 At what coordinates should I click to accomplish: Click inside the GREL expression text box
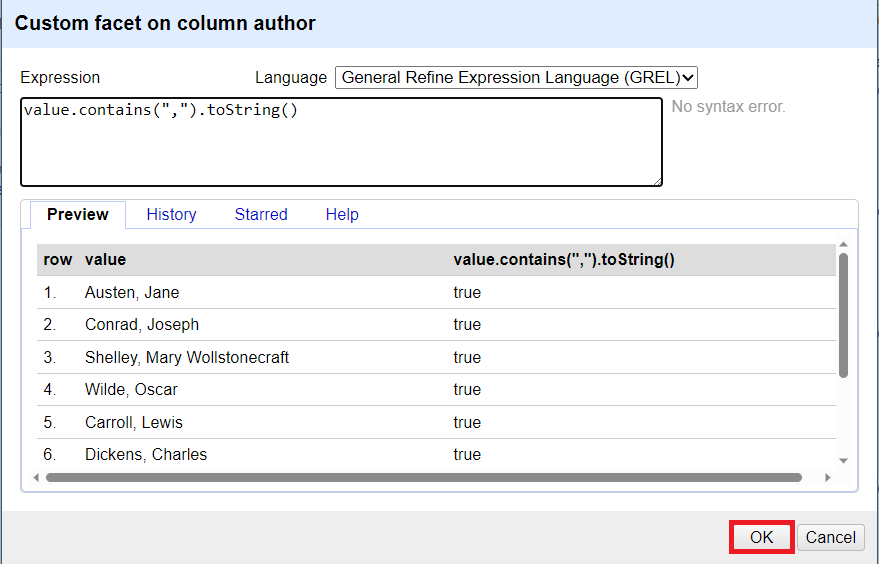pos(340,142)
